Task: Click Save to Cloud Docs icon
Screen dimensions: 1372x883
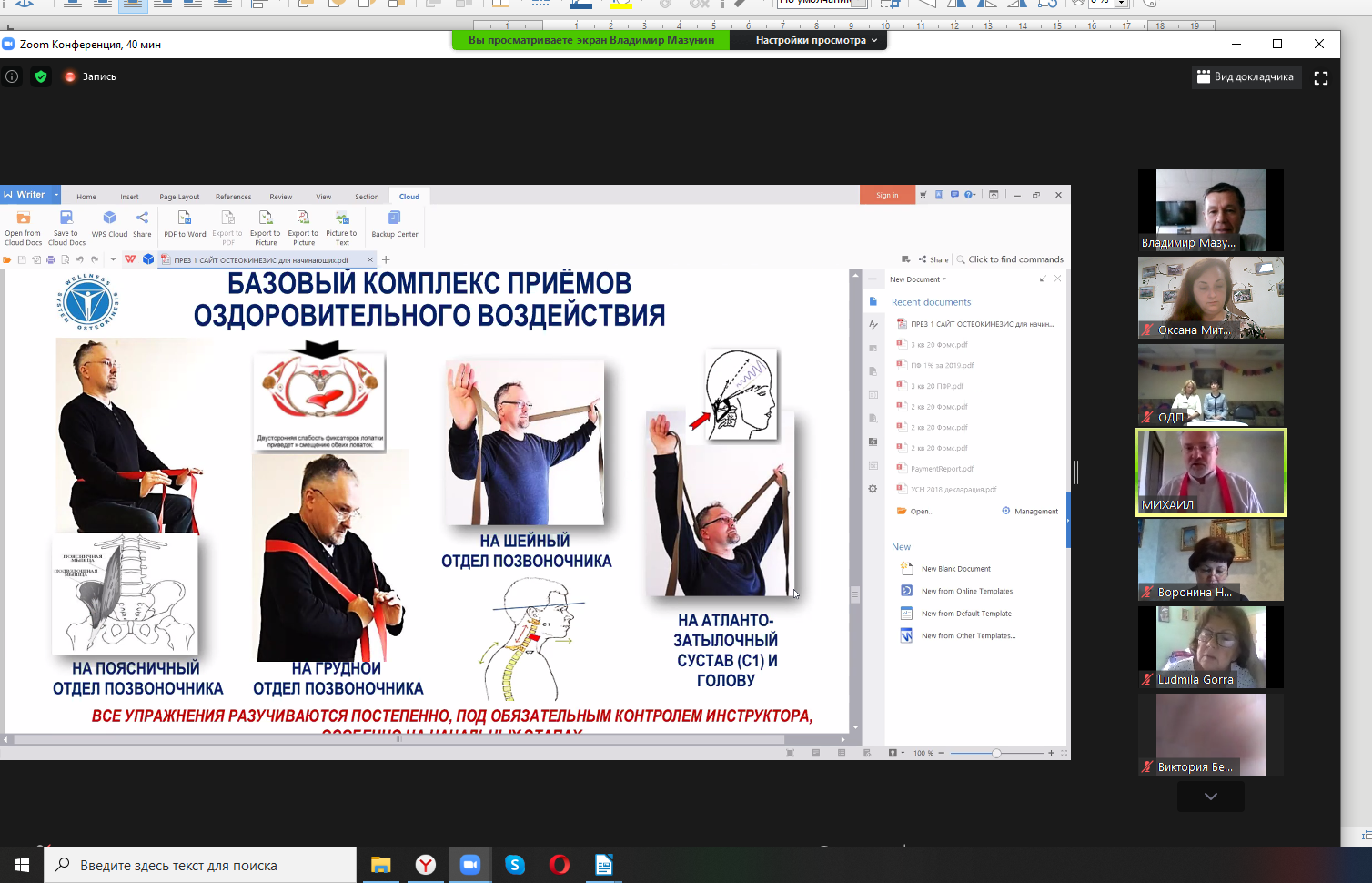Action: coord(66,224)
